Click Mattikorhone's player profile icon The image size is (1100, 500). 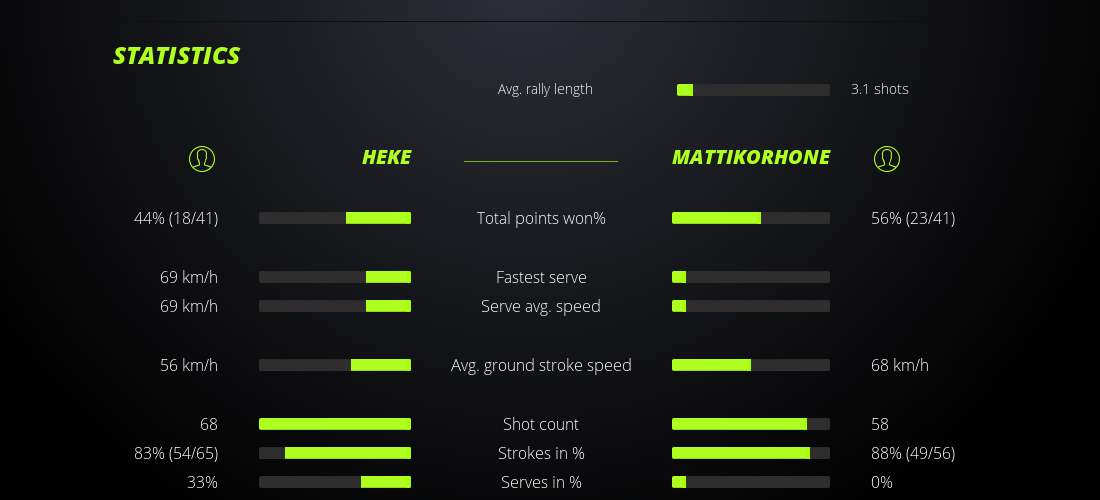[x=886, y=158]
